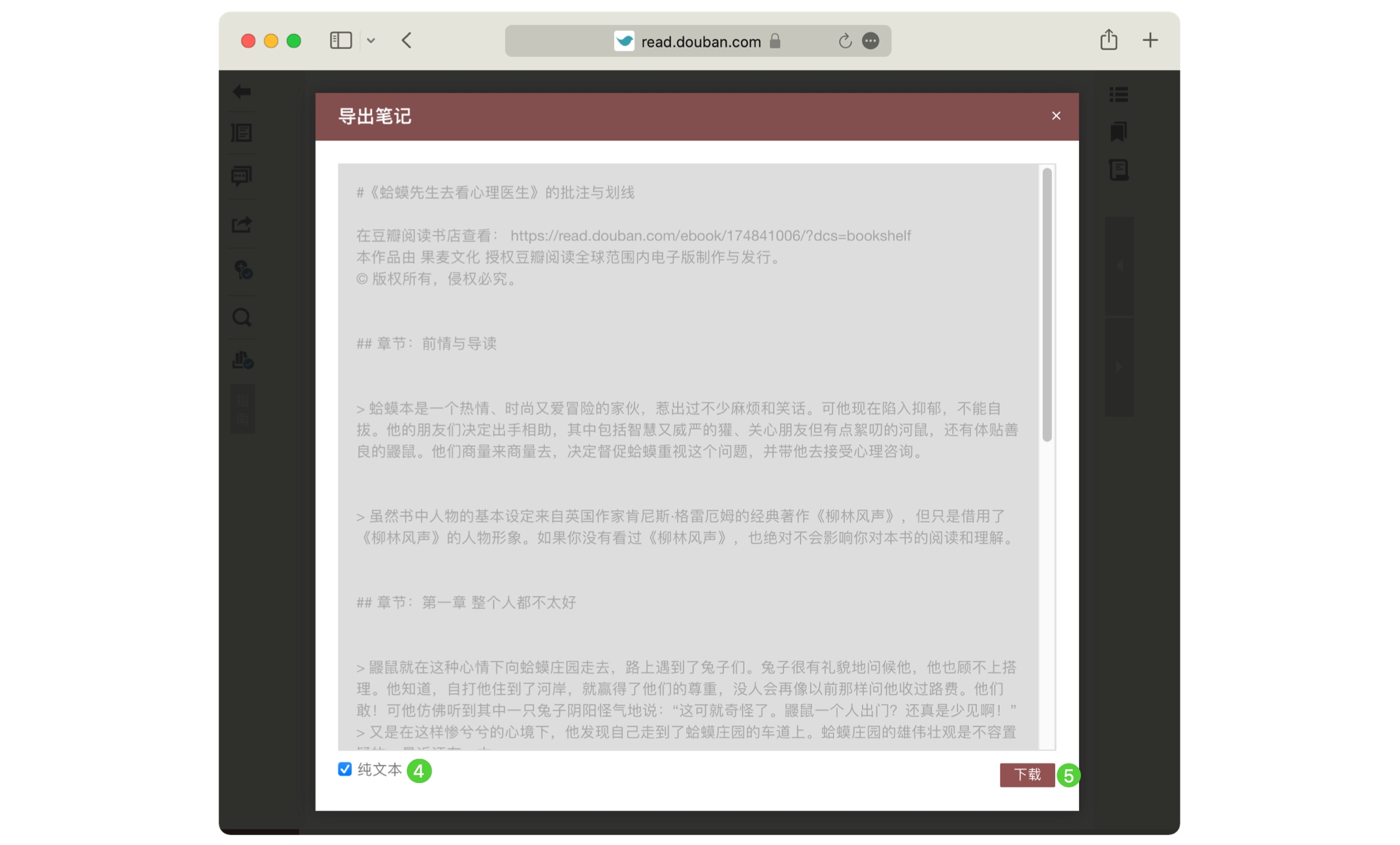This screenshot has height=845, width=1400.
Task: Click the back arrow in reader sidebar
Action: coord(242,92)
